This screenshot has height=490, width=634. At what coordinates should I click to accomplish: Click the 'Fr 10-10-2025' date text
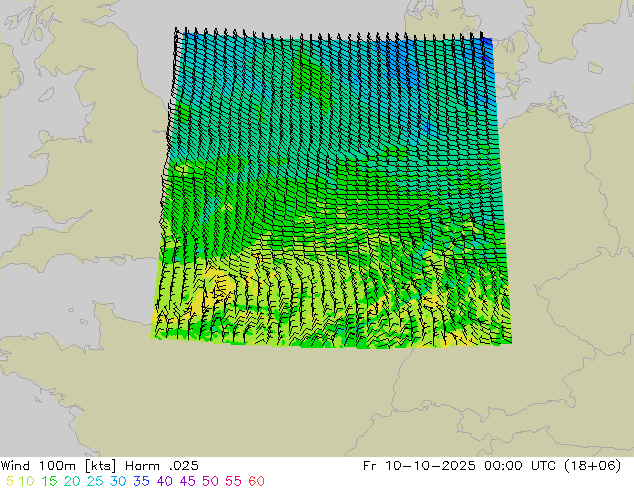419,466
